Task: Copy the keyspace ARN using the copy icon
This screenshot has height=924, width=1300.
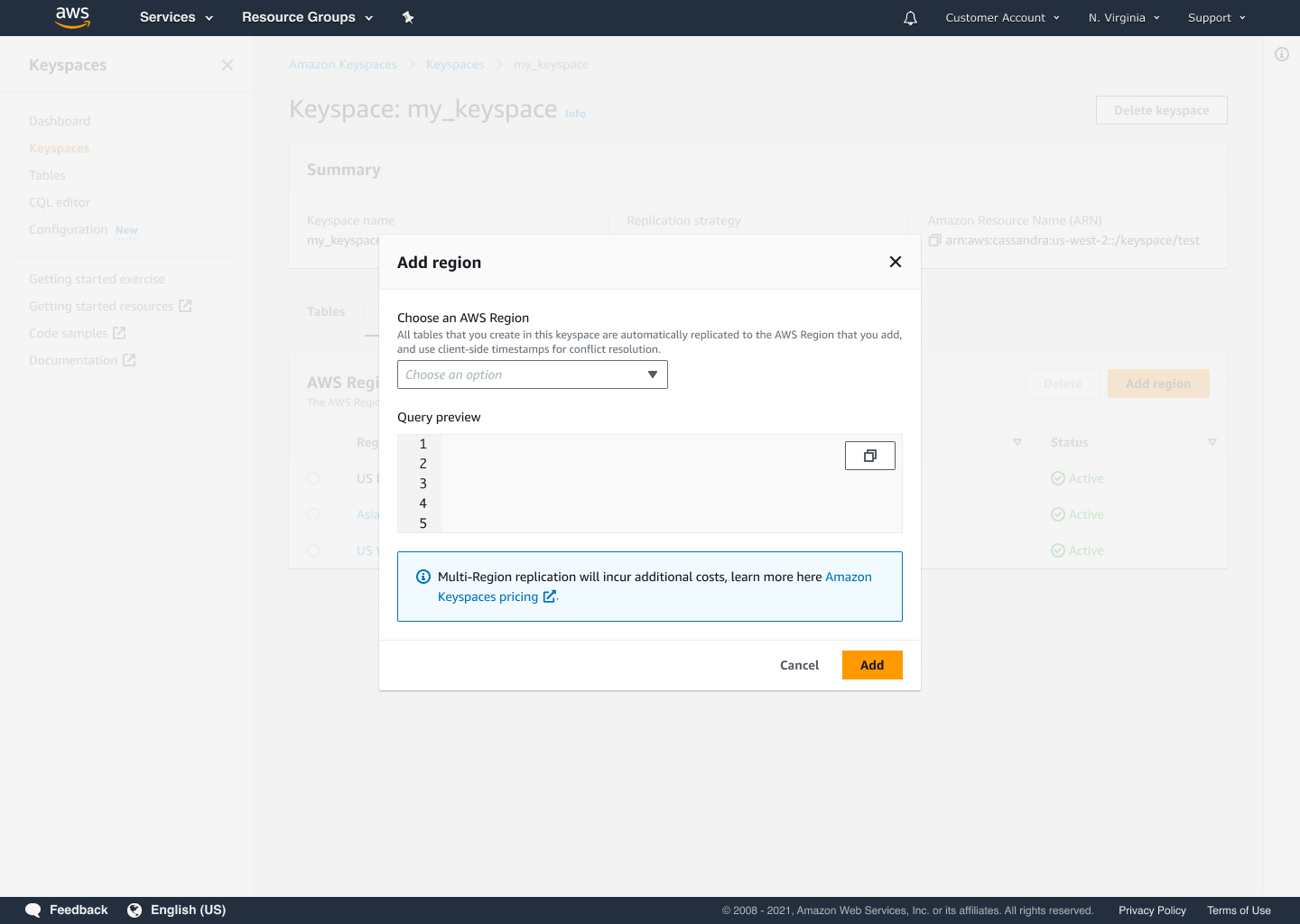Action: click(x=934, y=239)
